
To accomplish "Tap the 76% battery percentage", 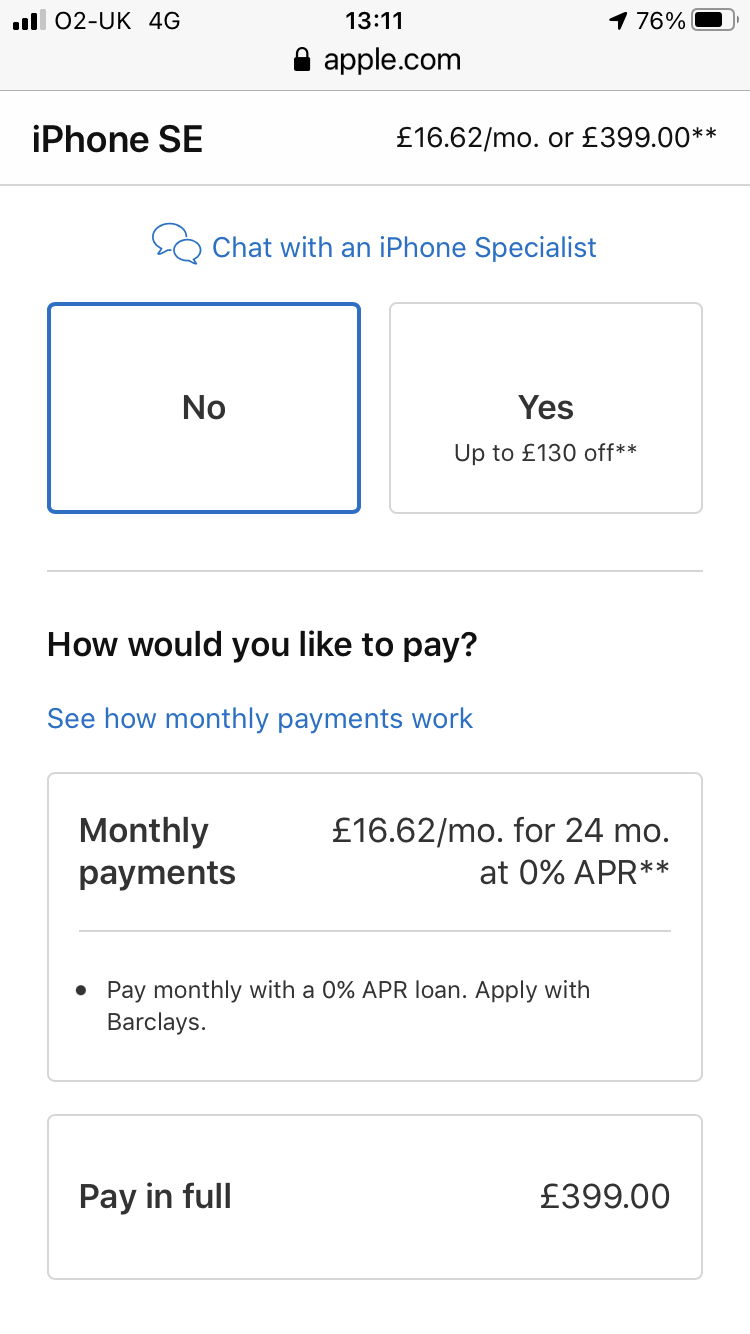I will 661,20.
